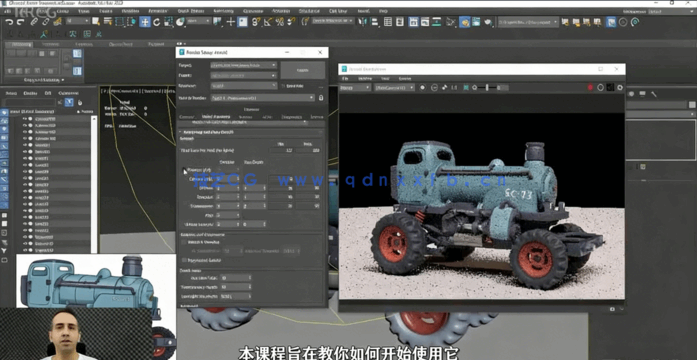The image size is (697, 360).
Task: Open the Preset dropdown in Render Setup
Action: pyautogui.click(x=244, y=75)
